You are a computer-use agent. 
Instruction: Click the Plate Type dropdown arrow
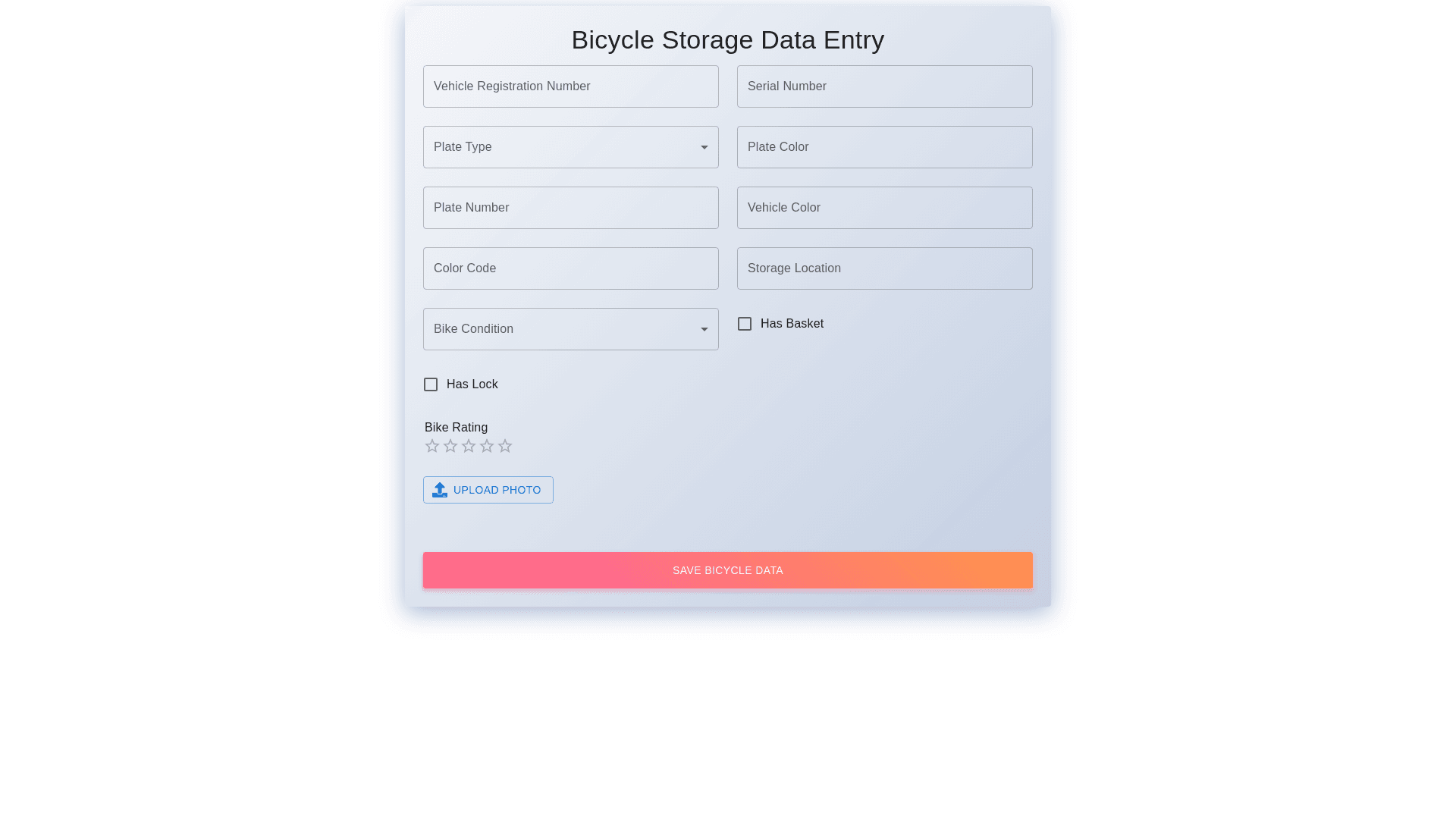pyautogui.click(x=704, y=147)
